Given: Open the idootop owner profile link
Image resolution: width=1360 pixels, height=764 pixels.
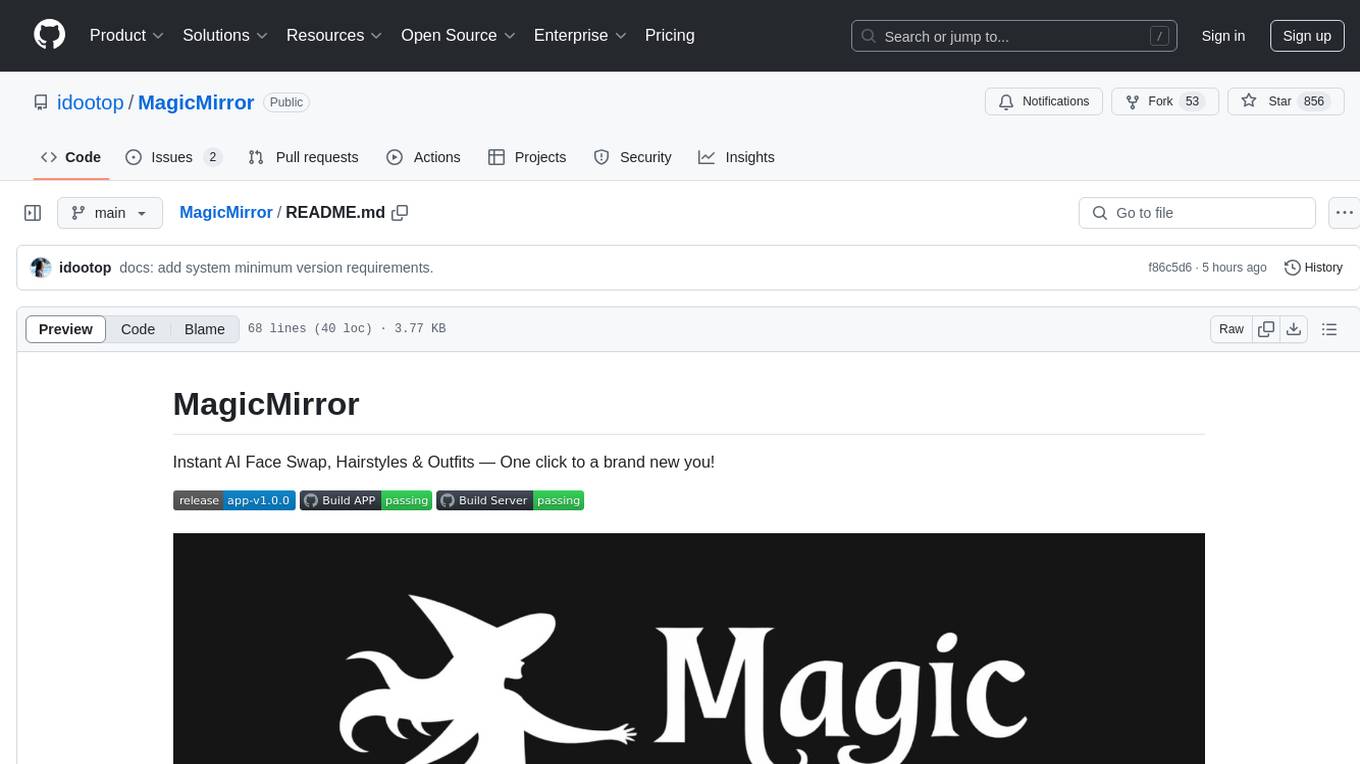Looking at the screenshot, I should click(x=90, y=102).
